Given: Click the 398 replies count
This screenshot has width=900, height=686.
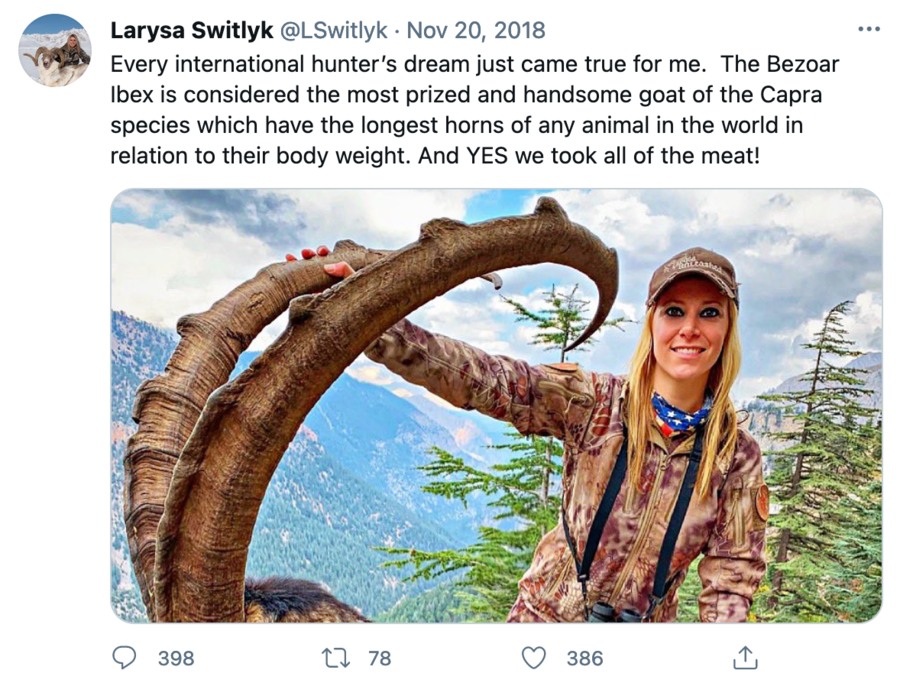Looking at the screenshot, I should (x=176, y=658).
